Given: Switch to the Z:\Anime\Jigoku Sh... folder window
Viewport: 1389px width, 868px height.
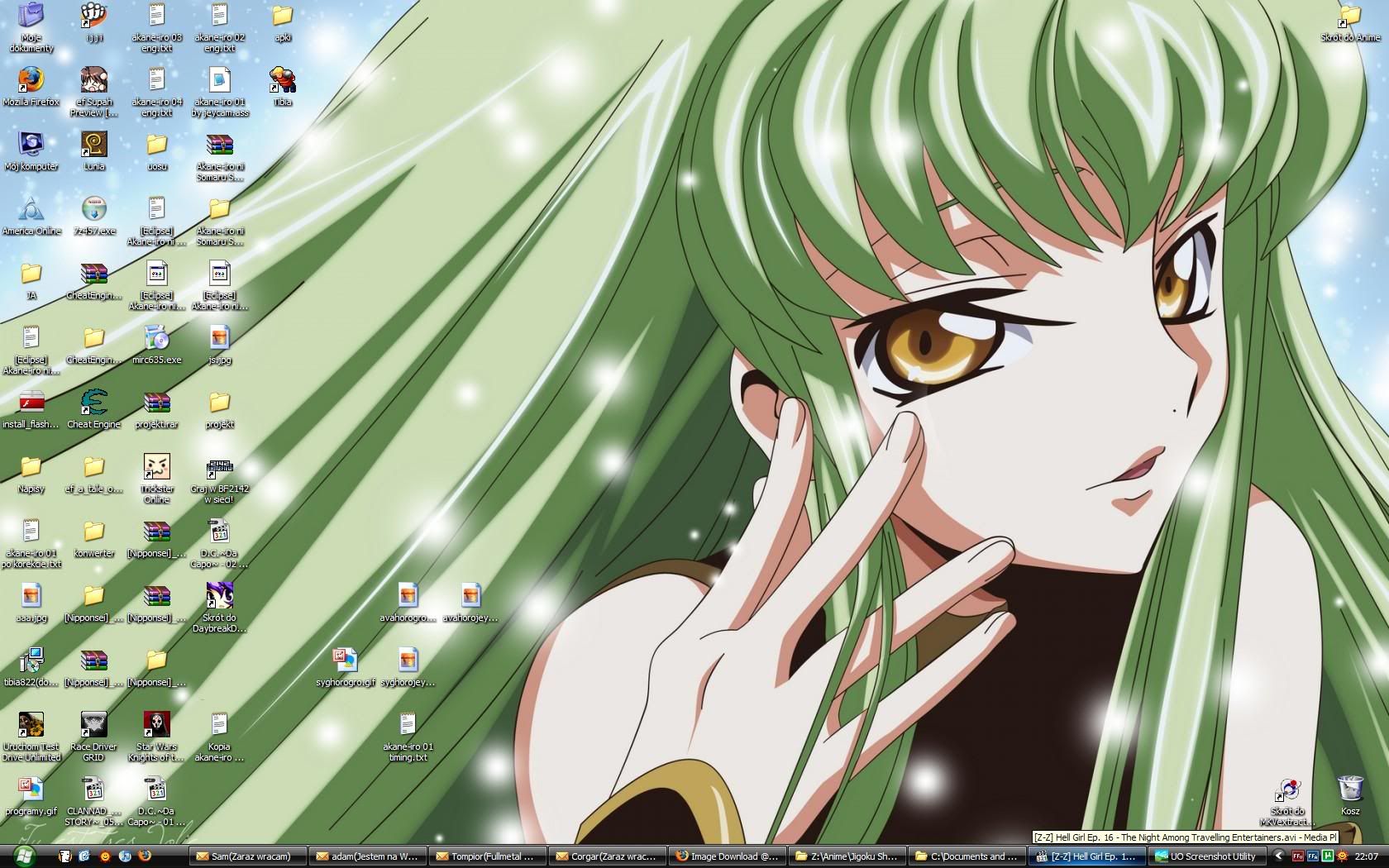Looking at the screenshot, I should pos(848,856).
